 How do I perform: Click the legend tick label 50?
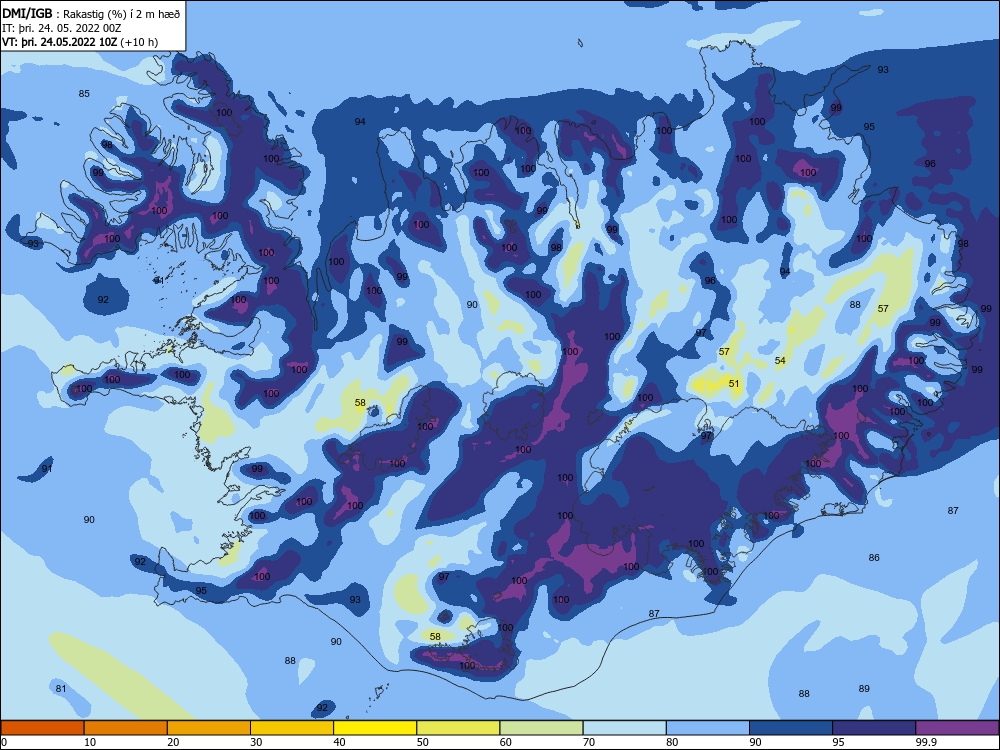[423, 742]
